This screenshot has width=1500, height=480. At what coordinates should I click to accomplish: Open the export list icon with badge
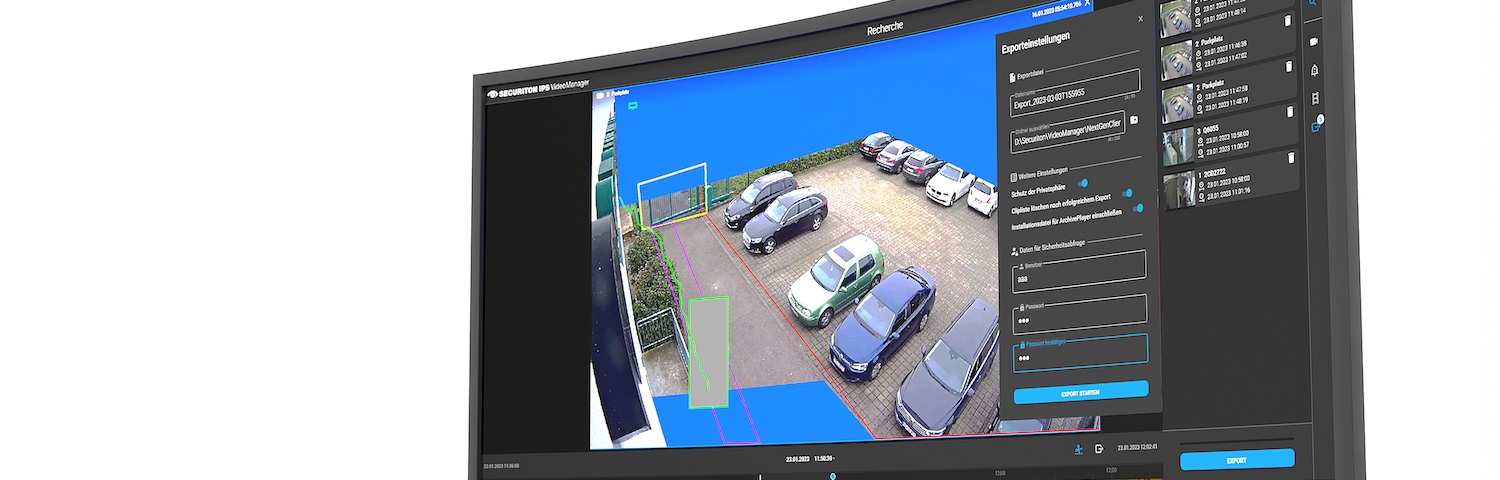tap(1316, 127)
